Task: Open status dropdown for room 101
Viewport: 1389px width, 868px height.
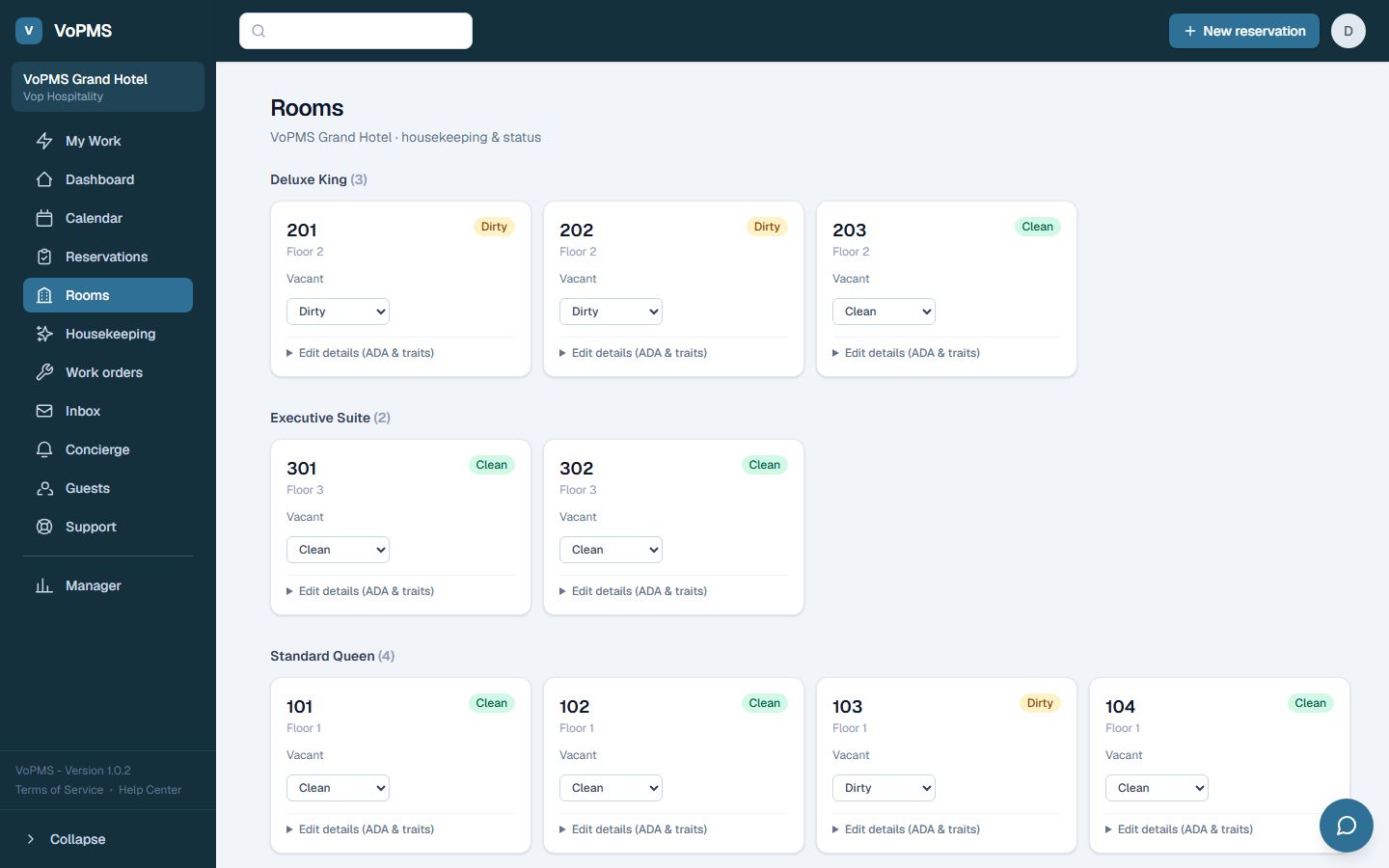Action: [338, 788]
